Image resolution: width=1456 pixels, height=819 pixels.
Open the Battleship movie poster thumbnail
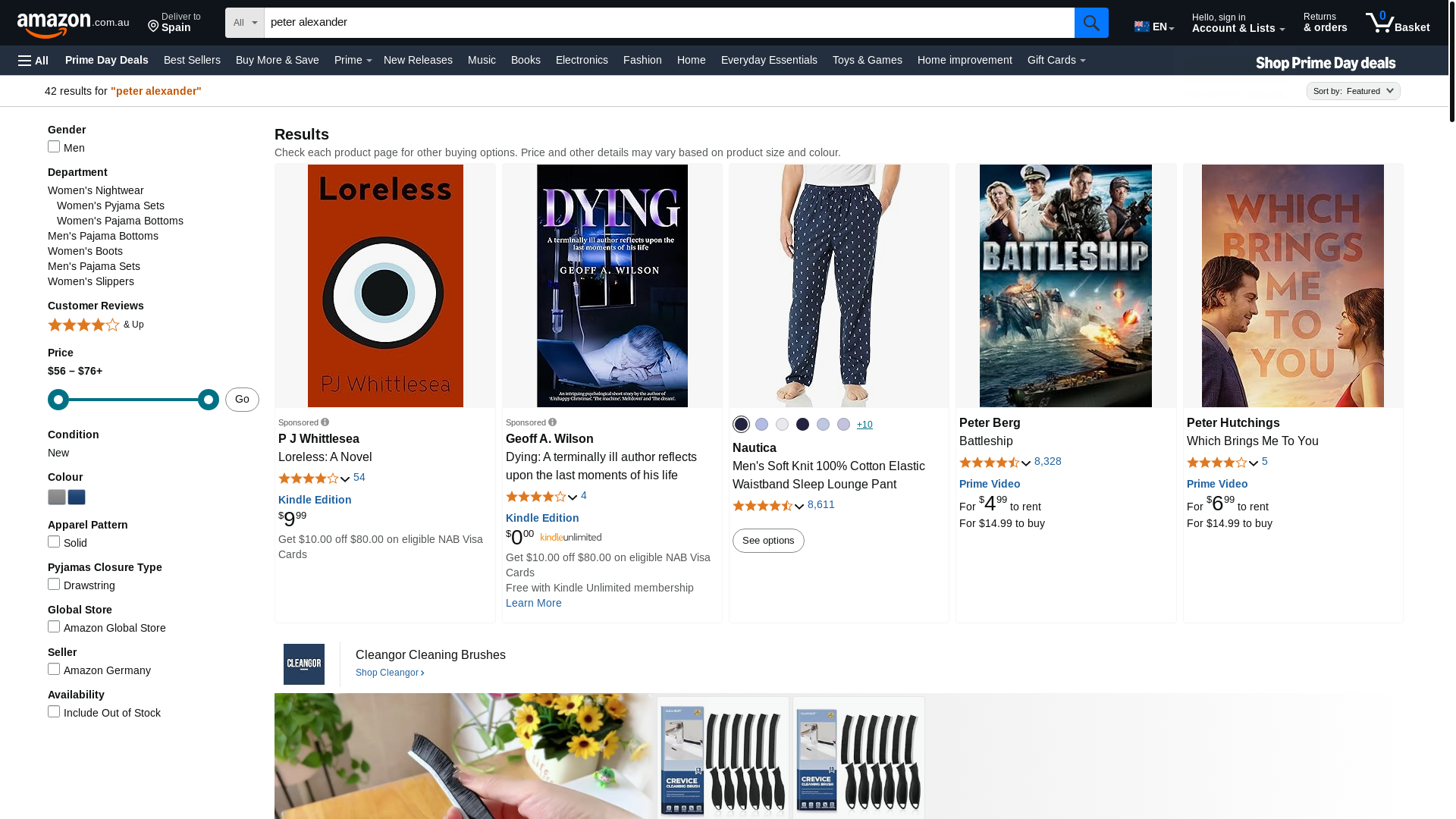1065,286
